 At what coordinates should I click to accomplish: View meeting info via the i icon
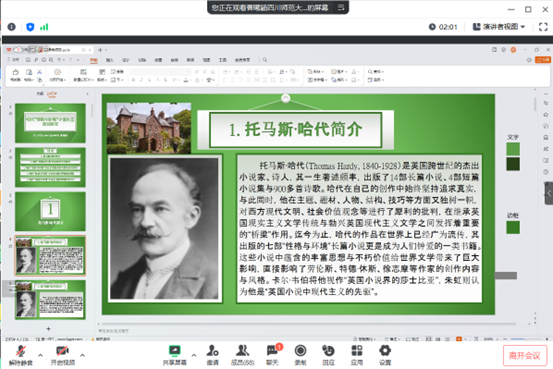(12, 27)
